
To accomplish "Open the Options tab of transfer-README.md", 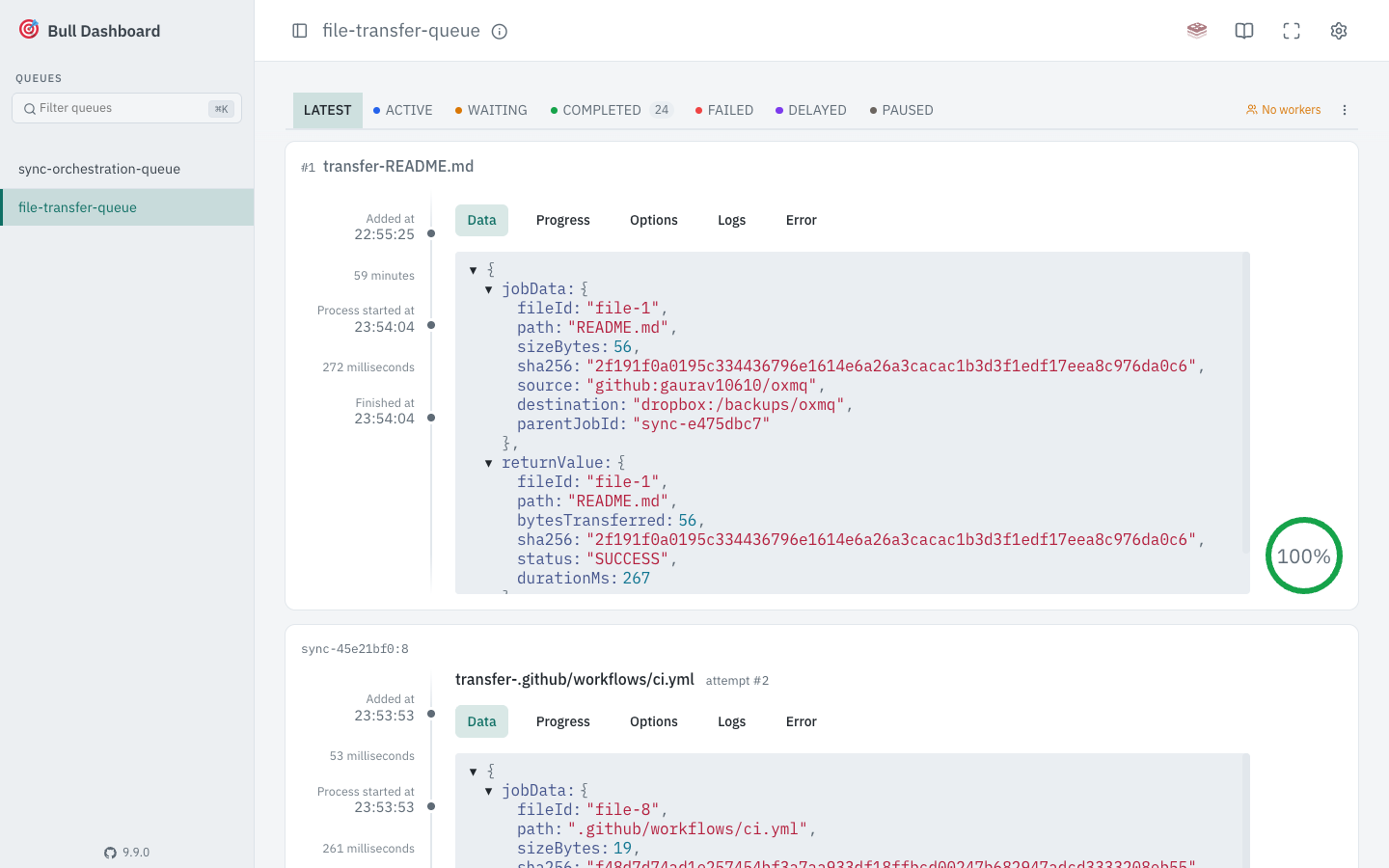I will click(654, 220).
